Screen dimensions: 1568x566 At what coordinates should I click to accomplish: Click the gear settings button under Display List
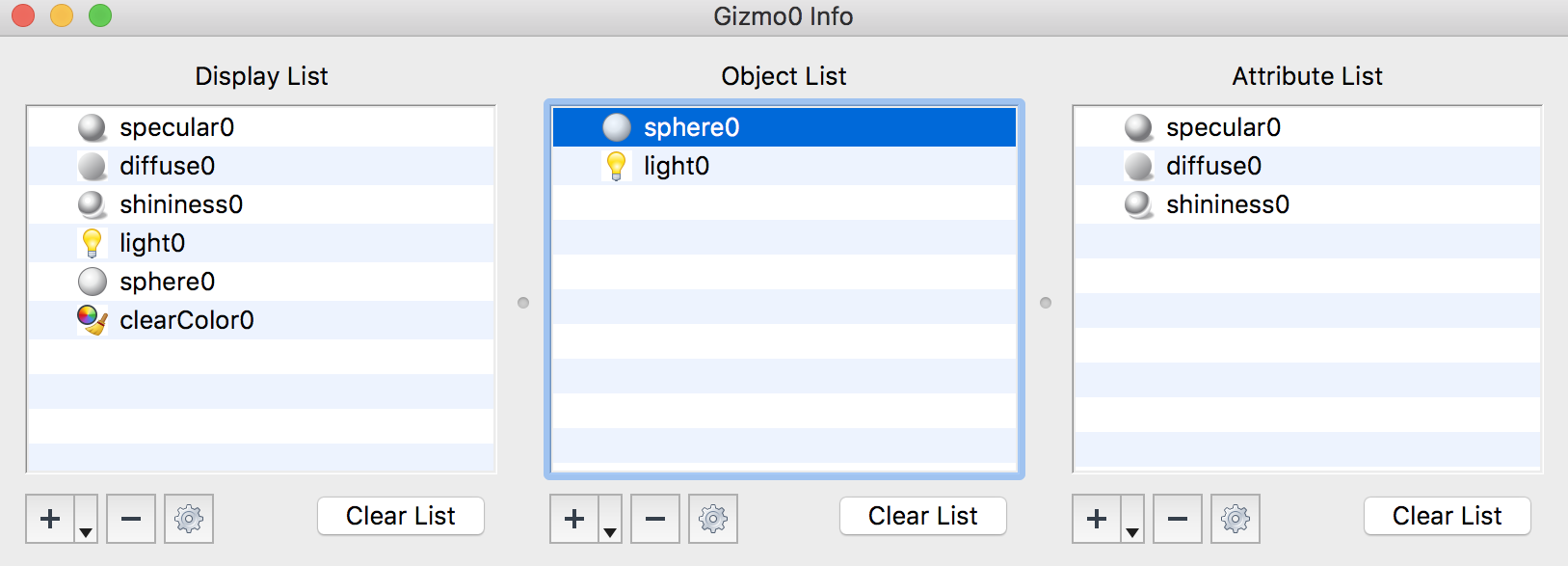(189, 519)
